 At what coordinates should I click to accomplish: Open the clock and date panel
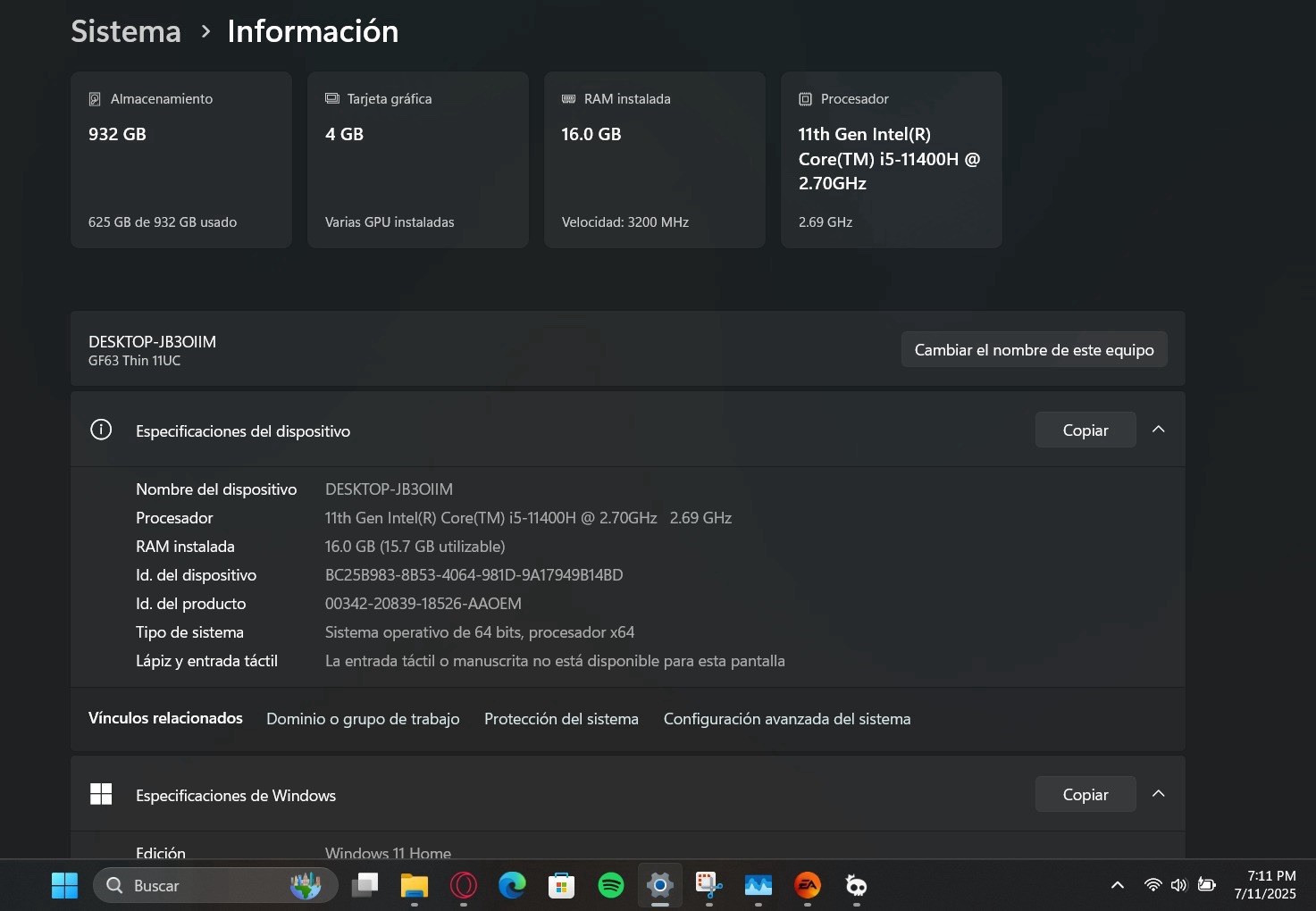click(1265, 885)
